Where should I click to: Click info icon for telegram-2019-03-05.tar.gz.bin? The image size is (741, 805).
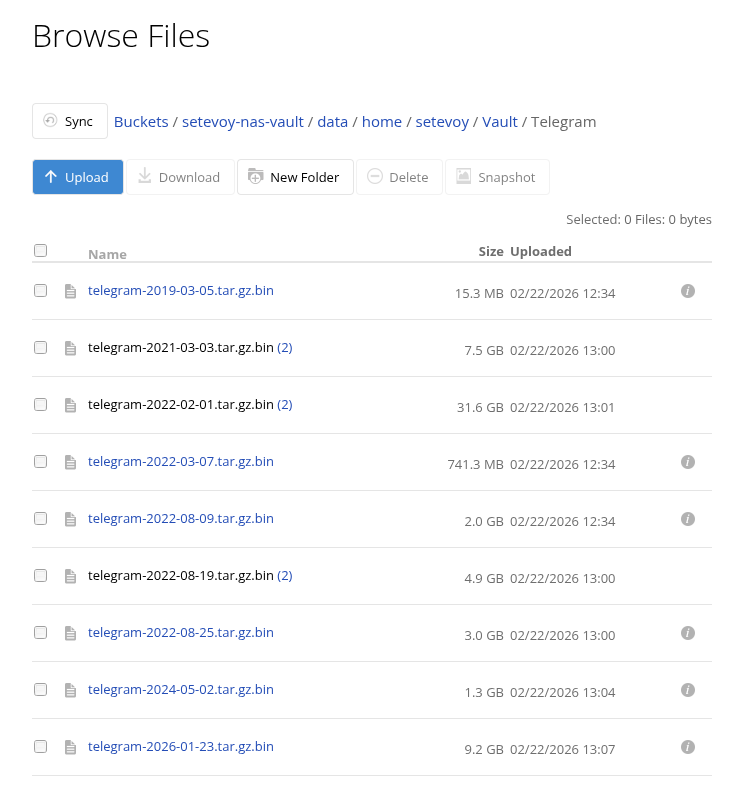click(x=687, y=291)
